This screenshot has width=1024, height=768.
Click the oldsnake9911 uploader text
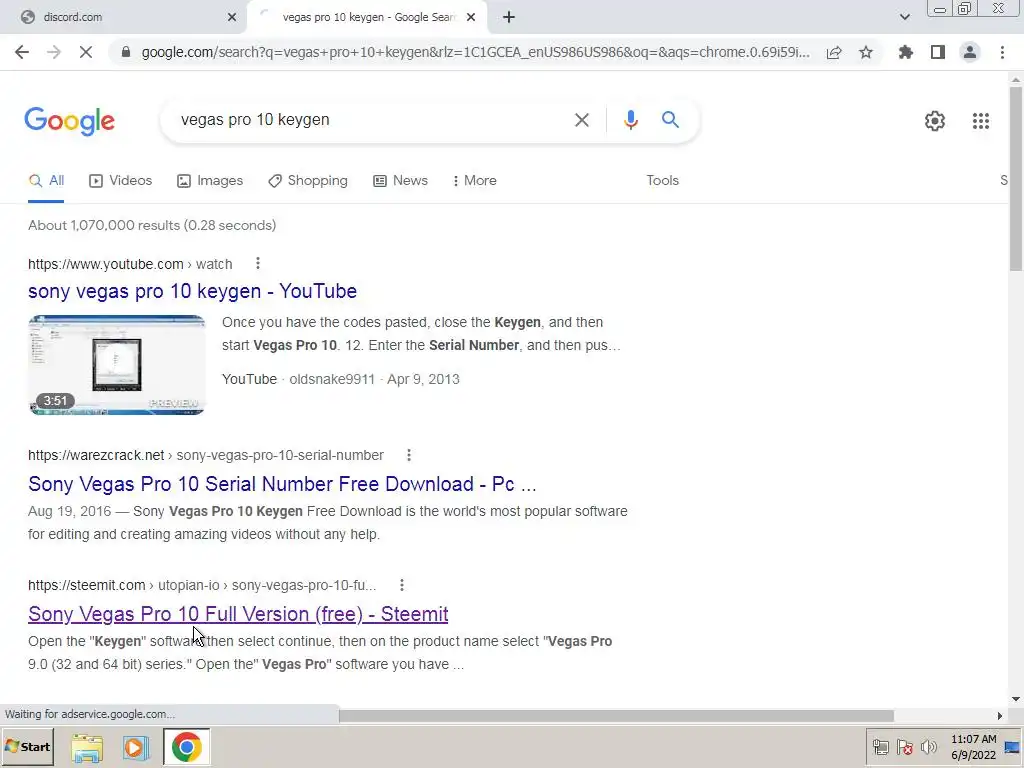pos(332,379)
